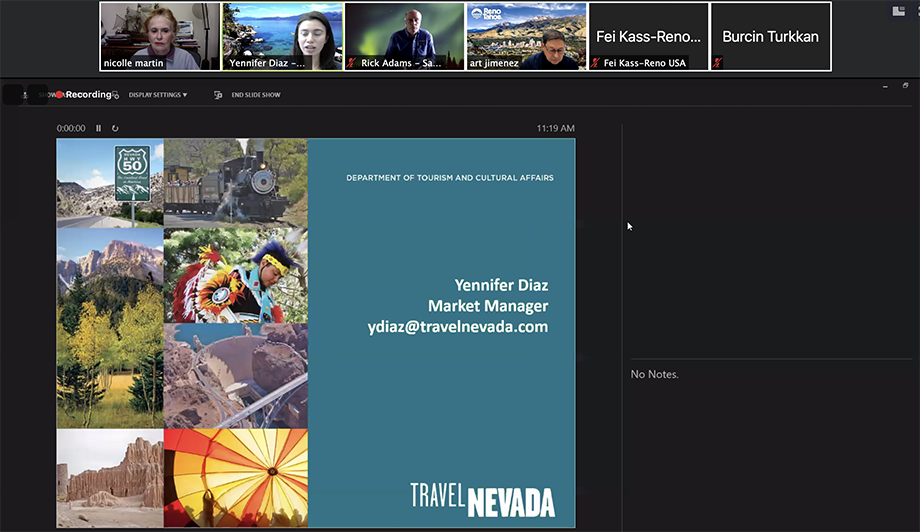Screen dimensions: 920x532
Task: Select Burcin Turkkan participant tile
Action: click(770, 36)
